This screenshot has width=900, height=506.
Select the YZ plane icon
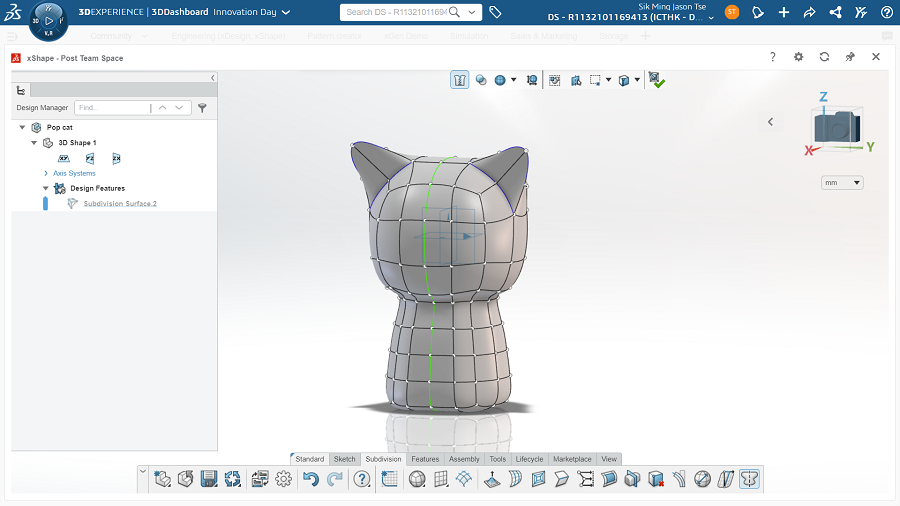click(x=90, y=158)
